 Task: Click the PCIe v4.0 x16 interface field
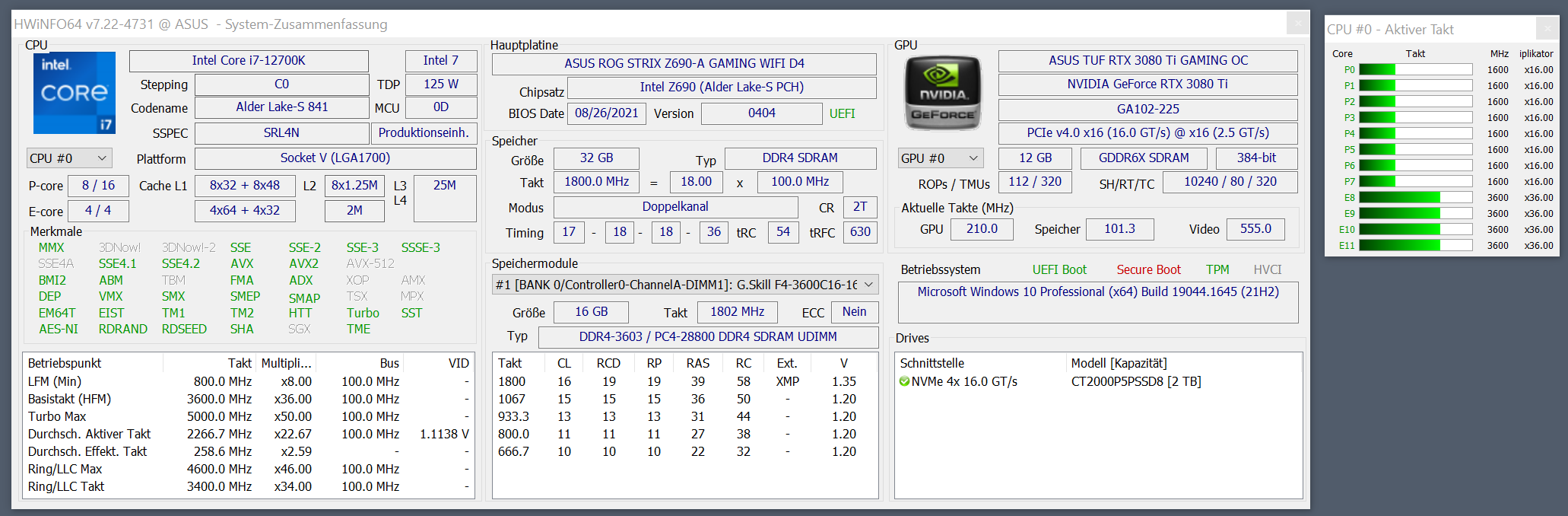click(1147, 133)
